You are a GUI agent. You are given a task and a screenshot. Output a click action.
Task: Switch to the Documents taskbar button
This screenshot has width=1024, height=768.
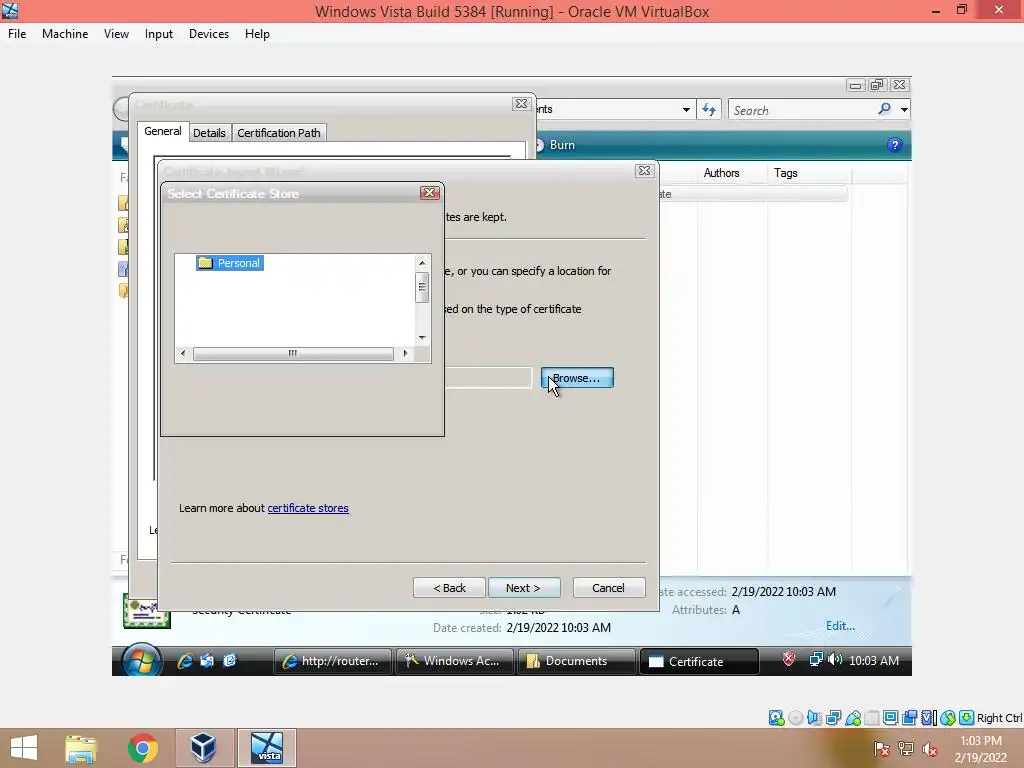coord(576,661)
